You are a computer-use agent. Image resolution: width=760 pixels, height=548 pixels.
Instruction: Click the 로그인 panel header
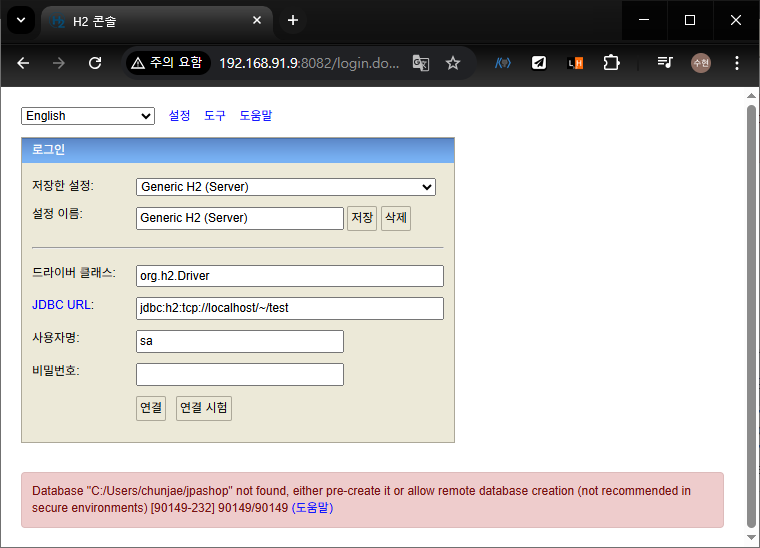pos(238,150)
